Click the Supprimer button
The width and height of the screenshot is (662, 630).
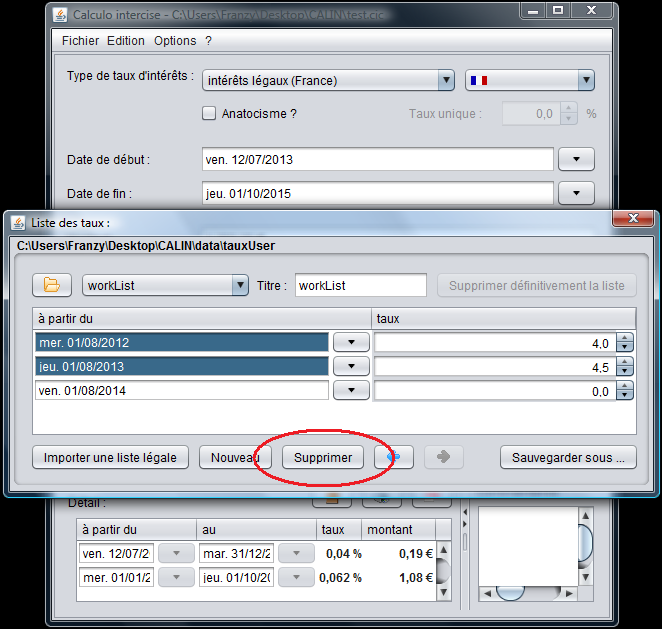(x=323, y=457)
